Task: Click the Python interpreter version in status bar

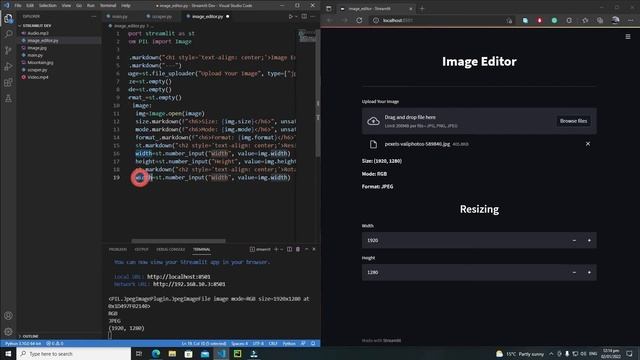Action: coord(23,344)
